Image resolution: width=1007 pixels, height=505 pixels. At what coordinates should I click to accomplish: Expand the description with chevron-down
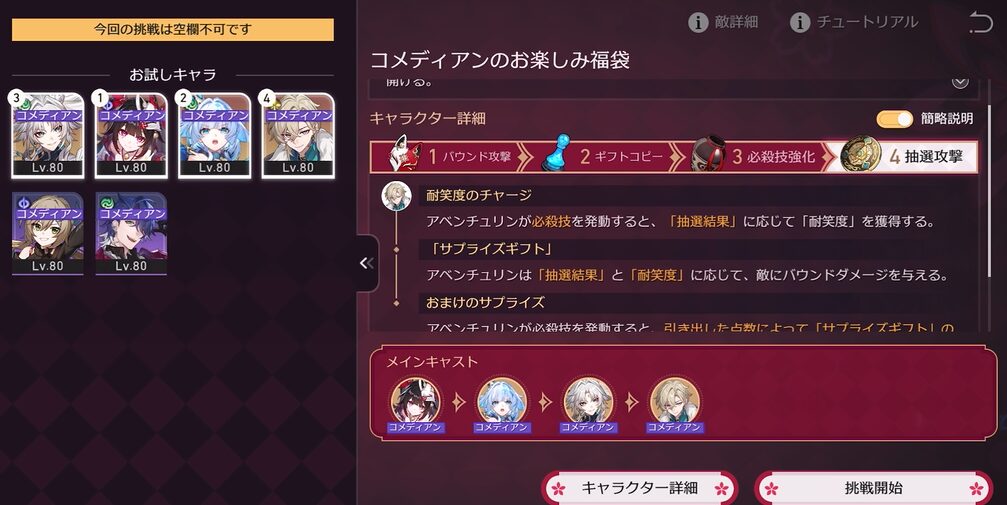tap(959, 82)
